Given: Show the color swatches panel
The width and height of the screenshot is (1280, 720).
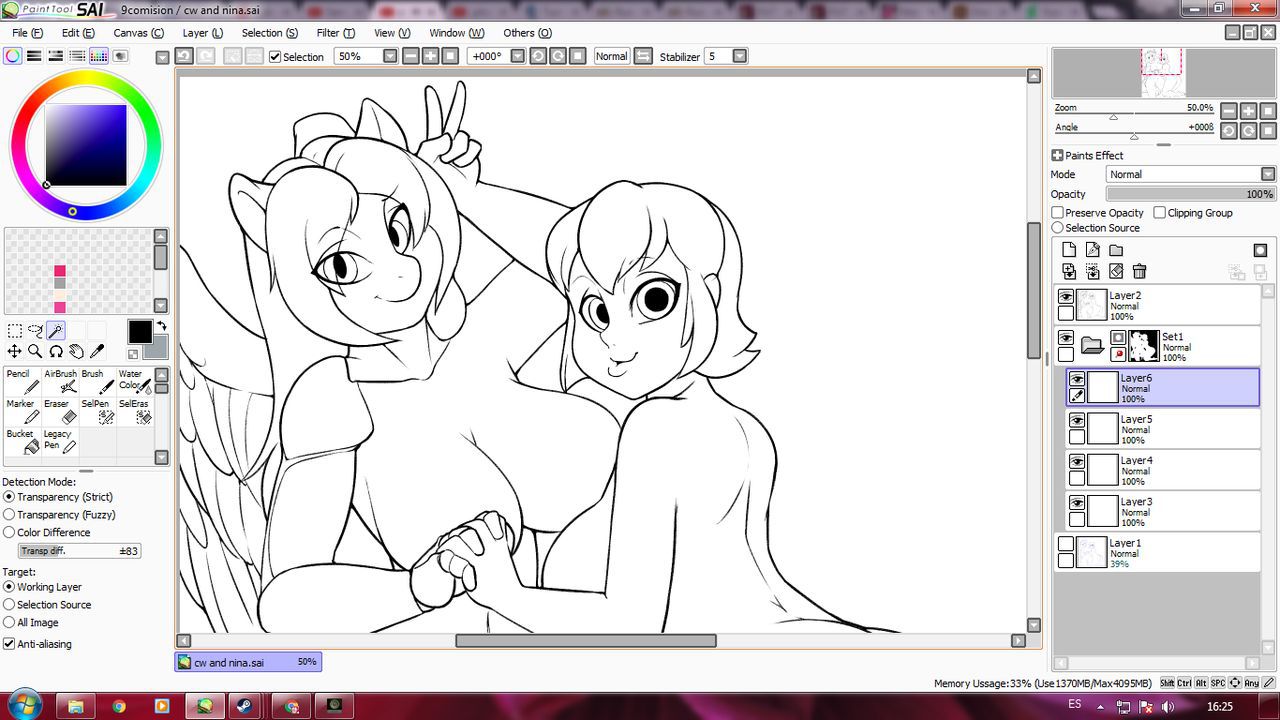Looking at the screenshot, I should [99, 56].
